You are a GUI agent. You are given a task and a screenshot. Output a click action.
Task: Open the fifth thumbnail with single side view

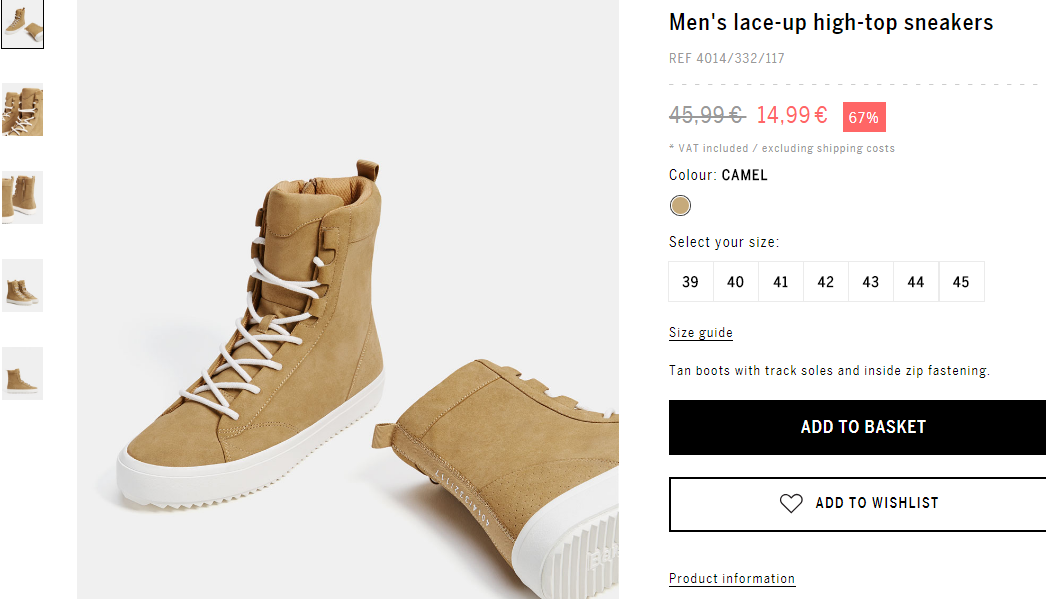pos(22,374)
